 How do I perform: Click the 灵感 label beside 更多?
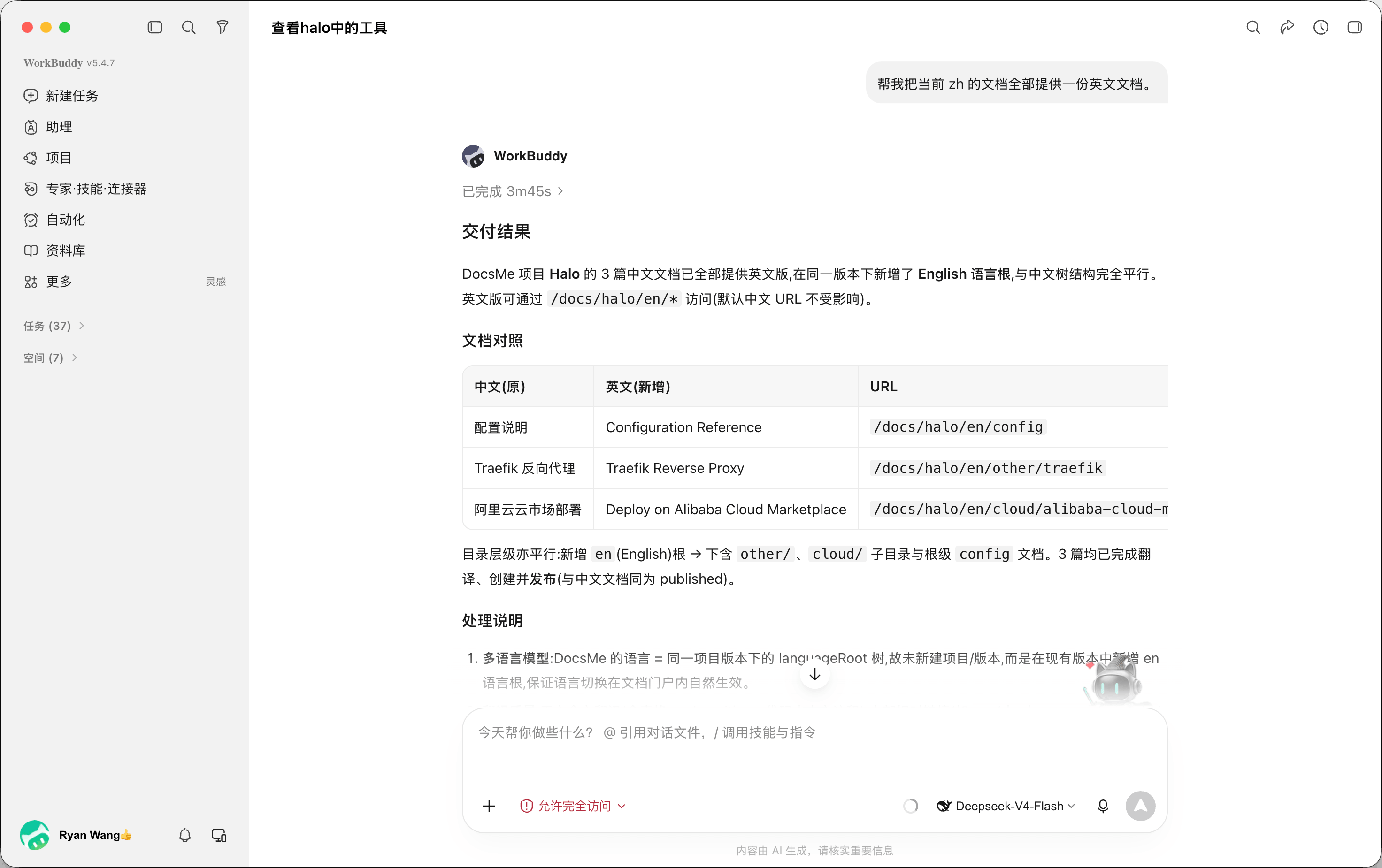[216, 282]
